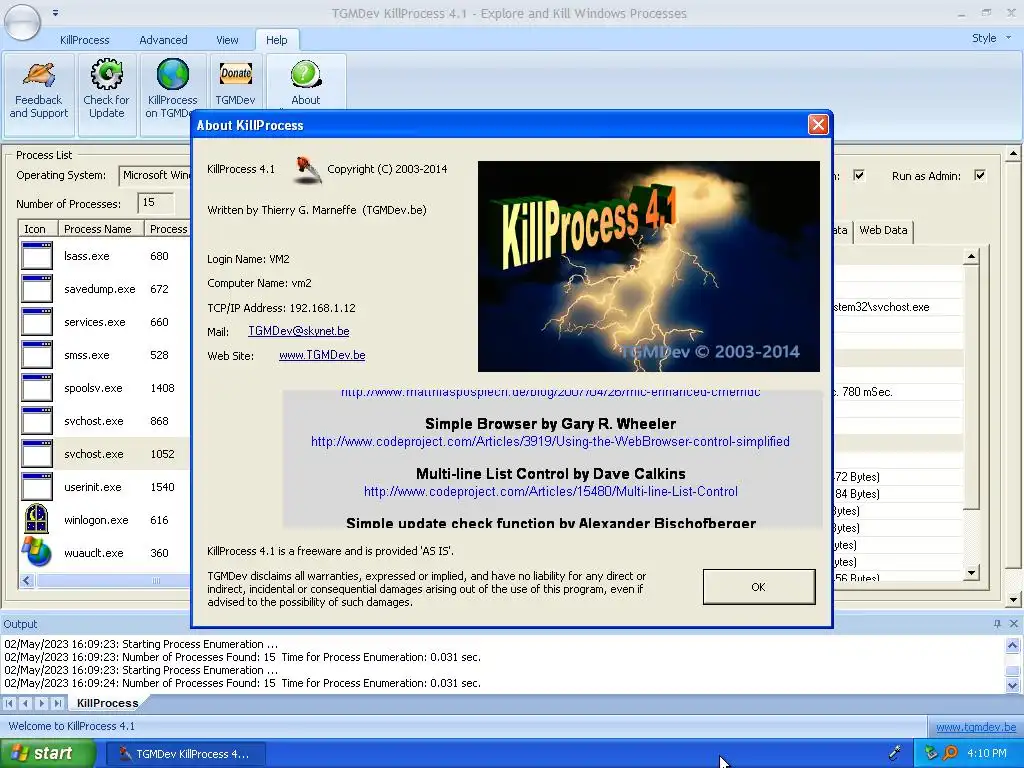This screenshot has width=1024, height=768.
Task: Select PID 1408 in spoolsv.exe row
Action: [163, 388]
